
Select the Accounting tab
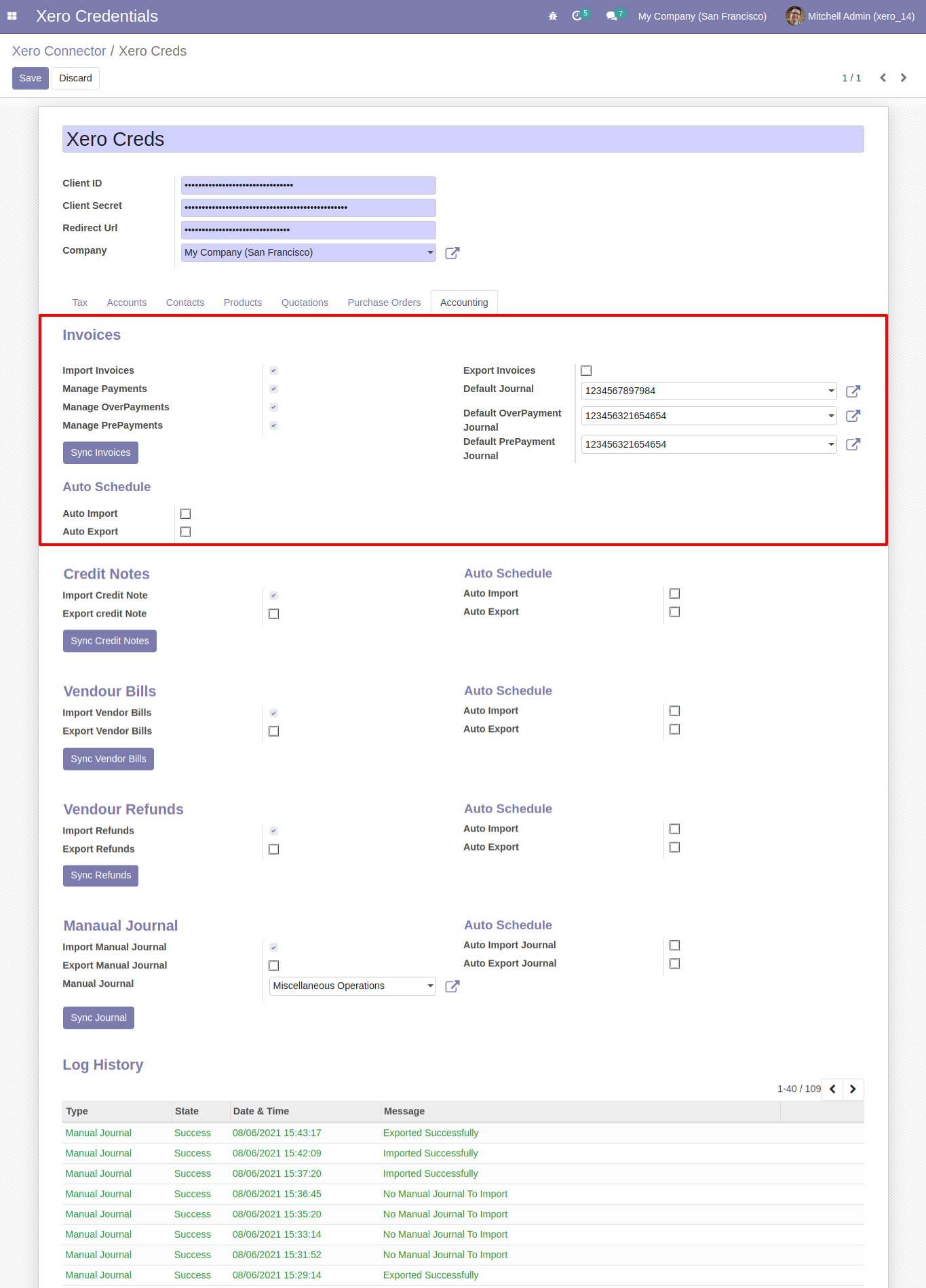tap(464, 303)
